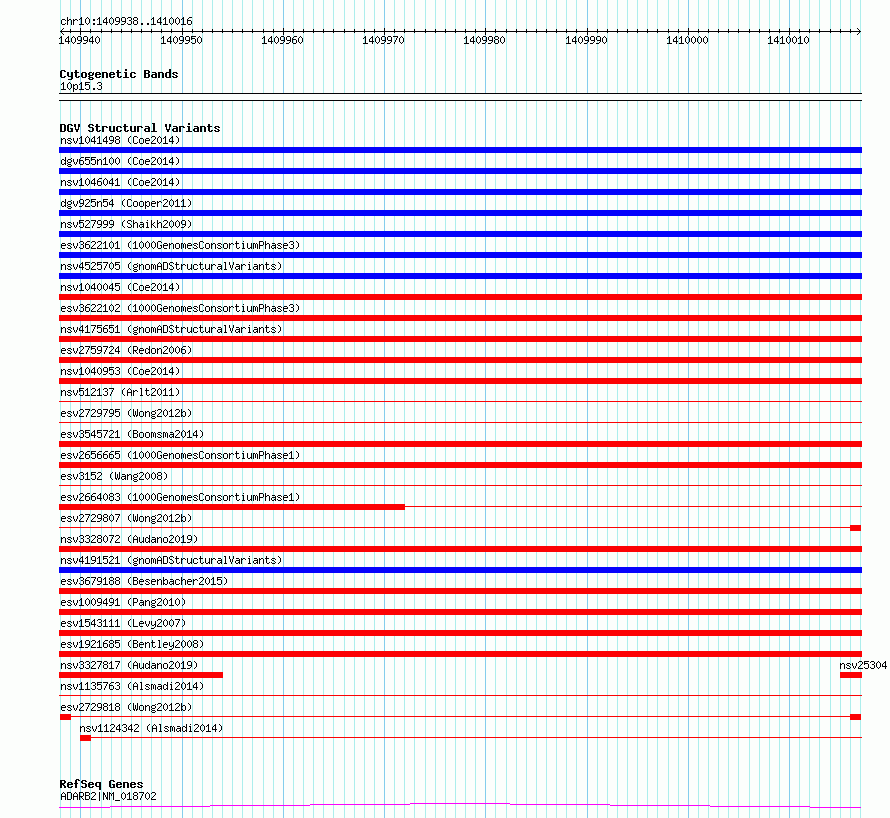Screen dimensions: 890x818
Task: Open variant nsv1124342 (Alsmadi2014)
Action: pyautogui.click(x=151, y=728)
